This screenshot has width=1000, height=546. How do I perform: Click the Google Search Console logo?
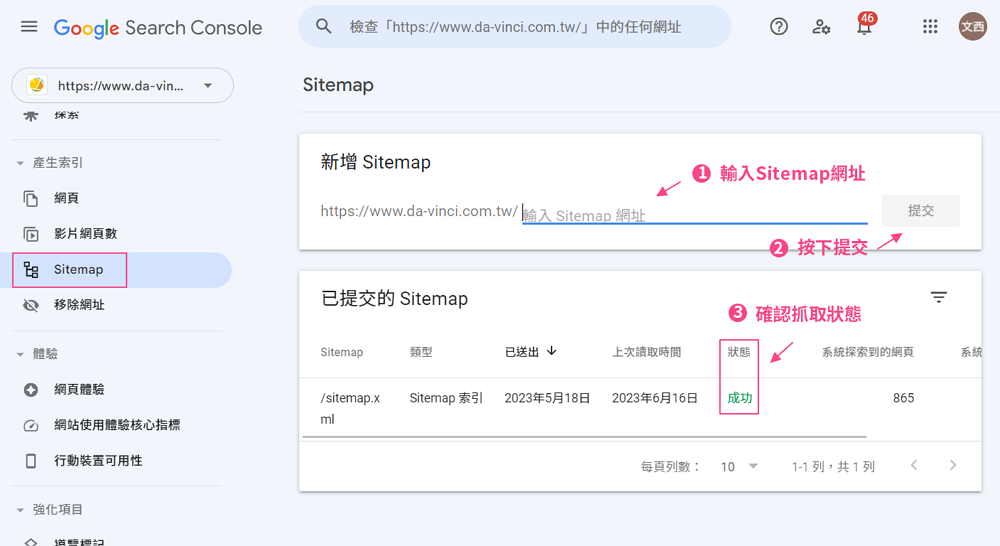click(158, 27)
